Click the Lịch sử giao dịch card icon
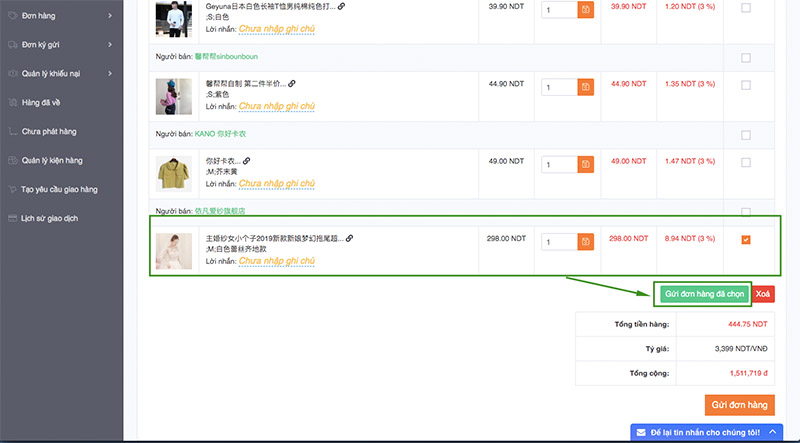 click(x=13, y=218)
